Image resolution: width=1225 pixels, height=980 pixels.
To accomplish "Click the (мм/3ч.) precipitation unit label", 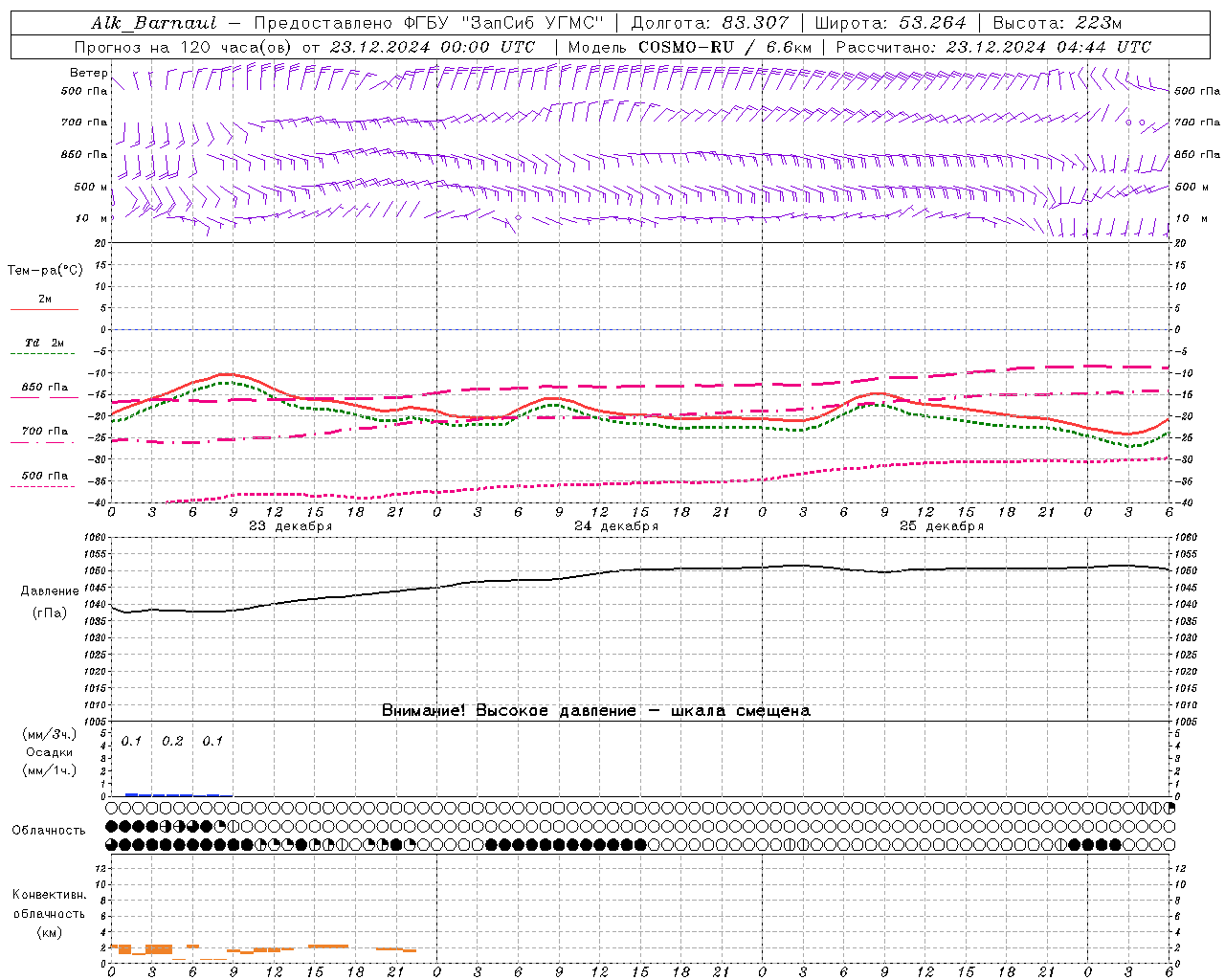I will (50, 735).
